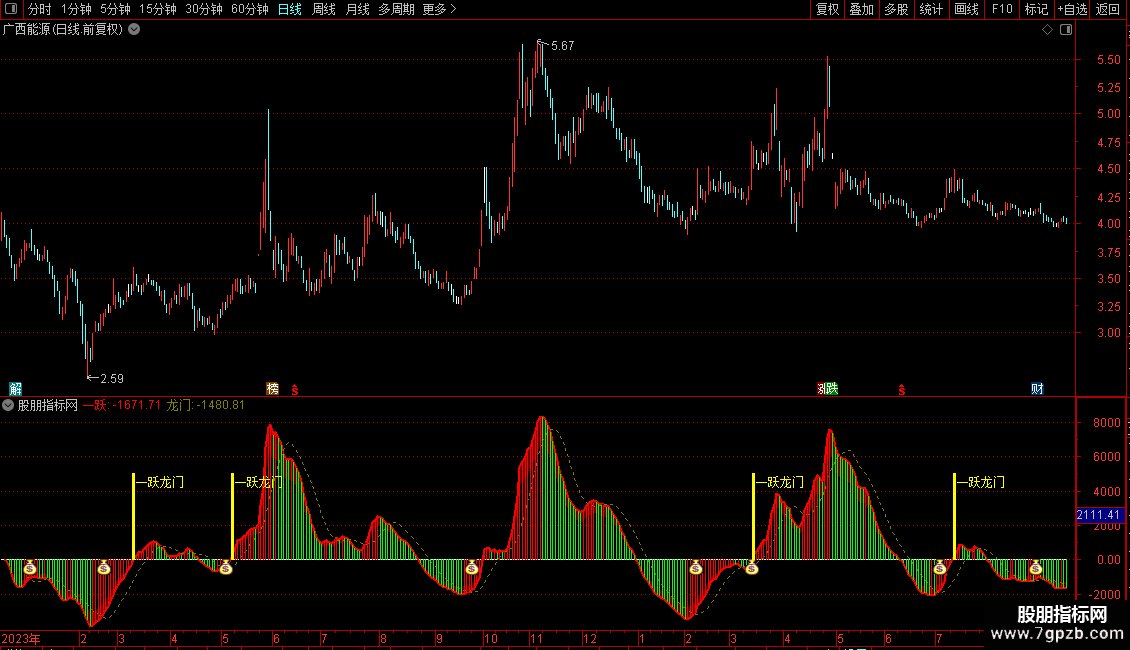
Task: Select the 日线 daily tab
Action: 290,9
